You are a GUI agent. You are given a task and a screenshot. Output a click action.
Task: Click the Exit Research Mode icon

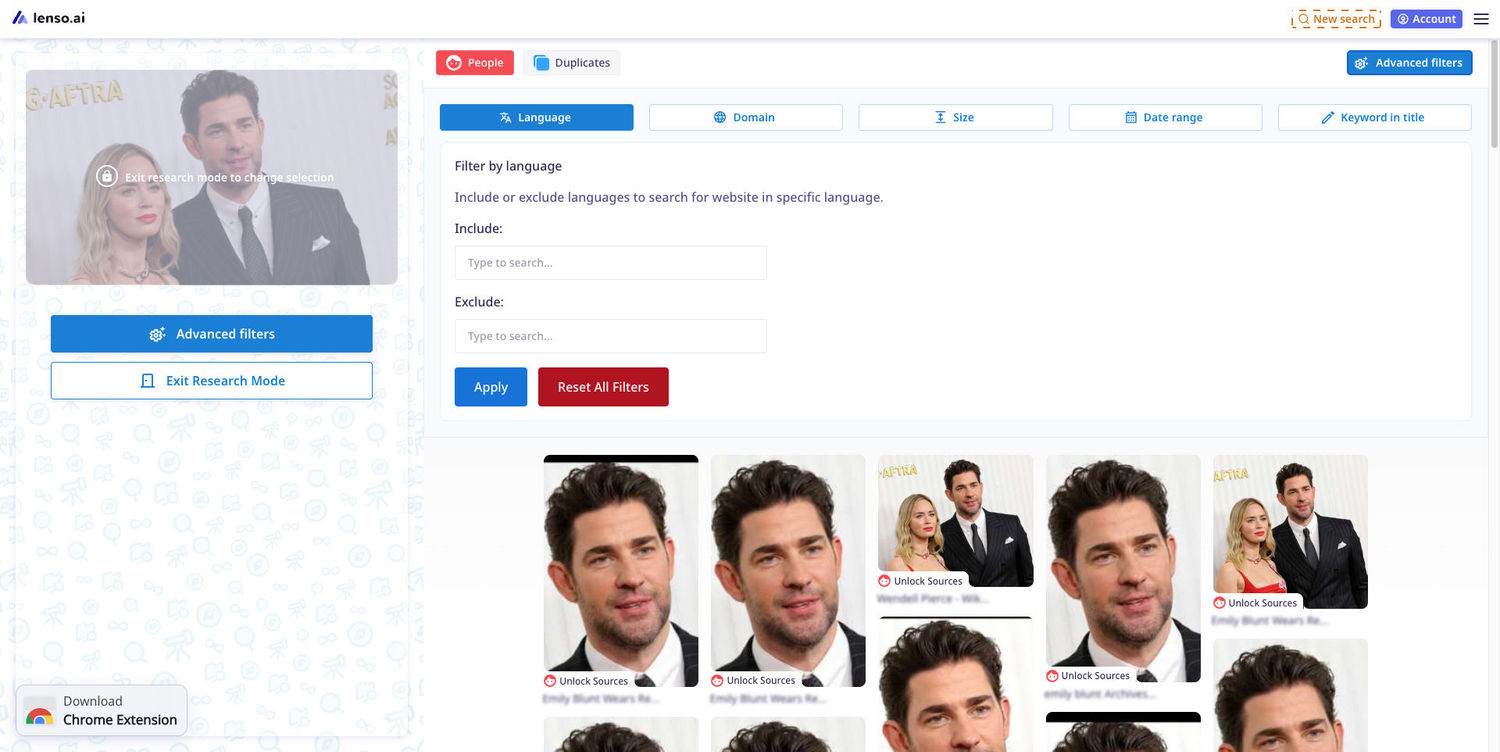point(146,380)
